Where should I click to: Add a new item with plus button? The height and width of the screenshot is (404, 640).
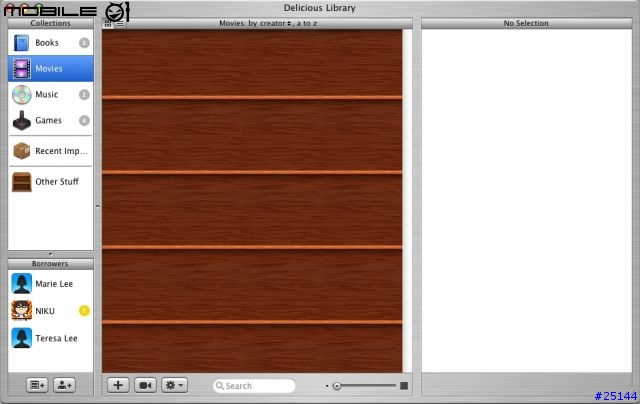click(118, 385)
